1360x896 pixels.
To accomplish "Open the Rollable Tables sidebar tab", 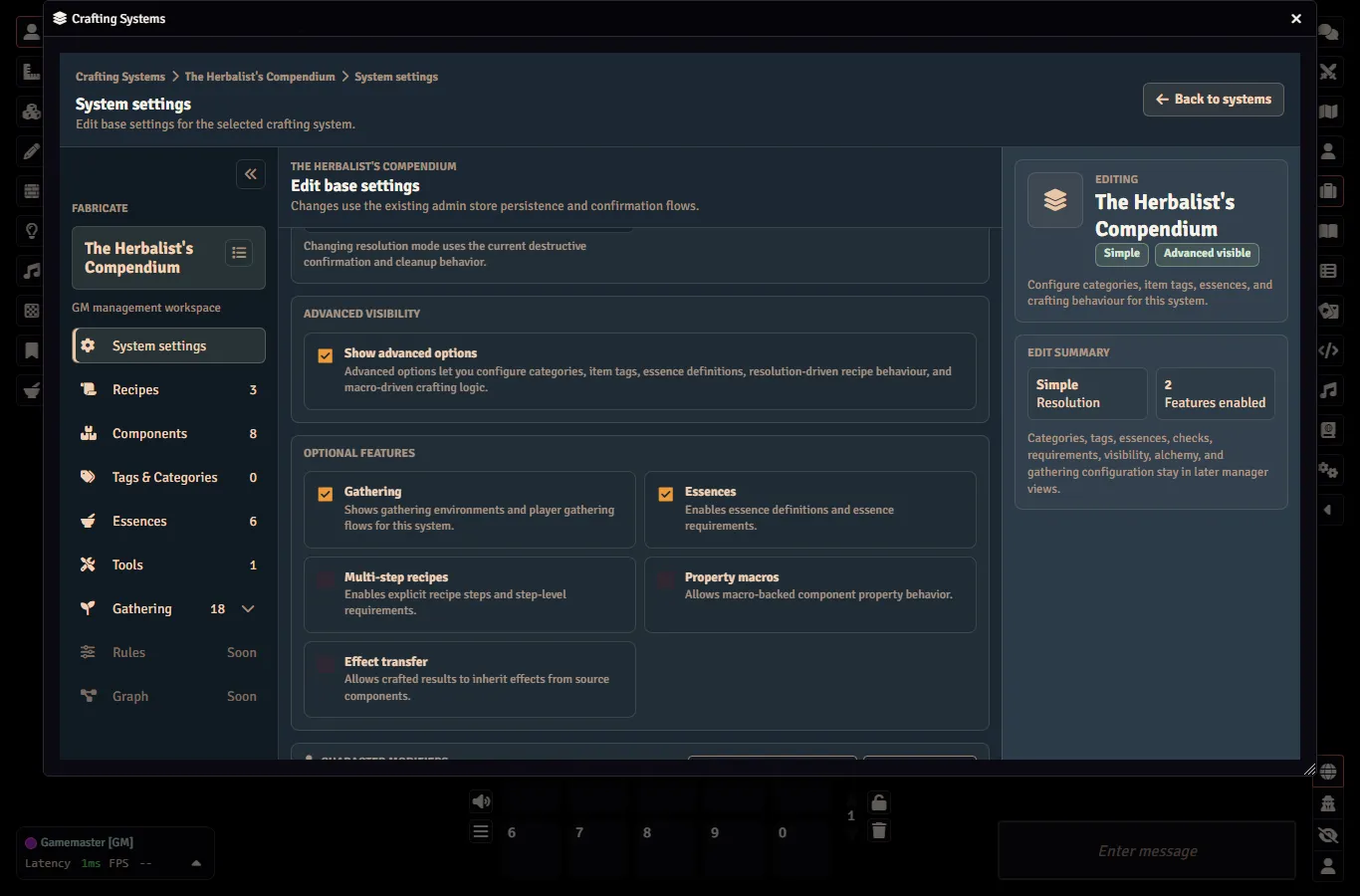I will point(1328,271).
